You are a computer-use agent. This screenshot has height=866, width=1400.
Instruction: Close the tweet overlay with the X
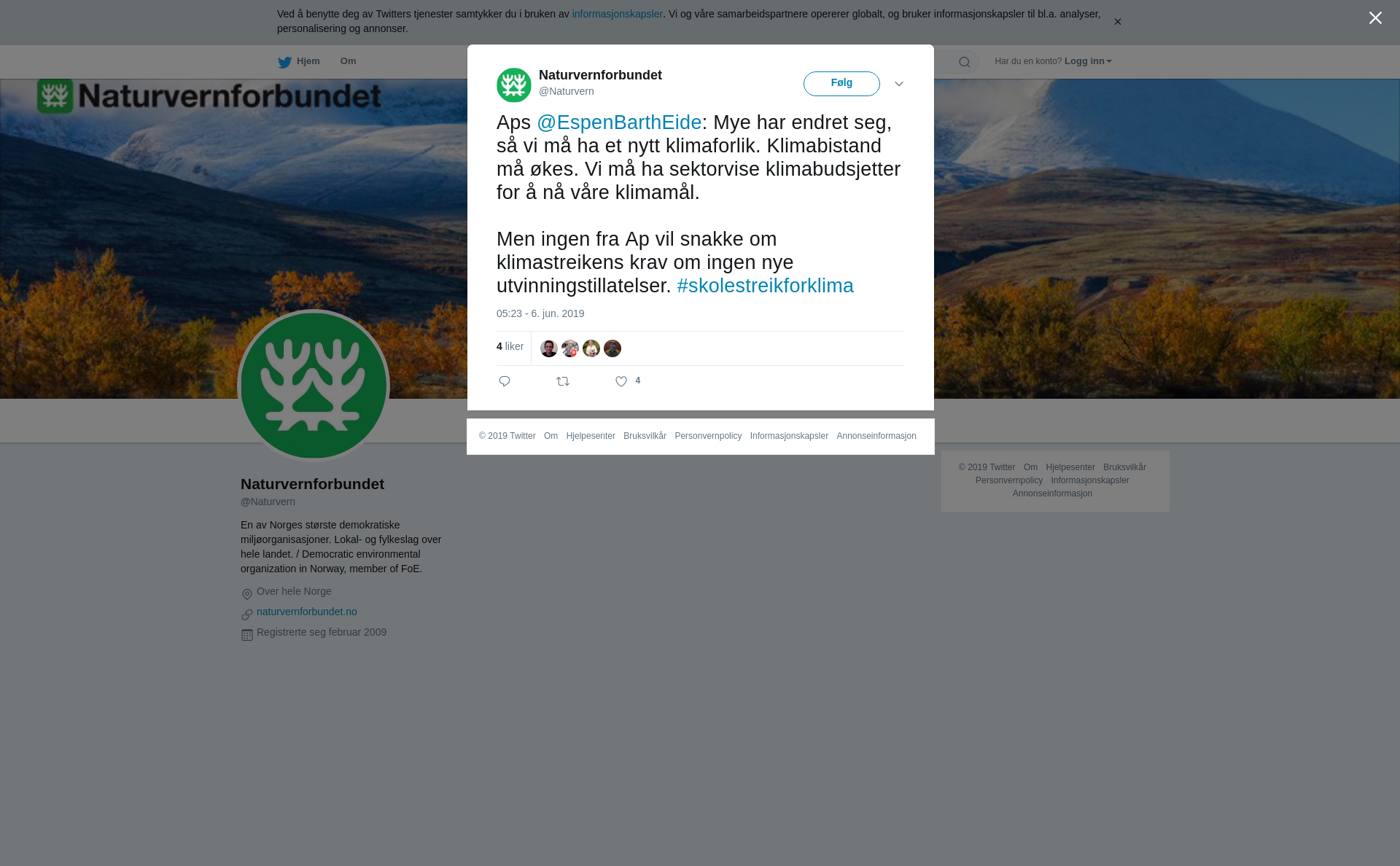click(1375, 18)
